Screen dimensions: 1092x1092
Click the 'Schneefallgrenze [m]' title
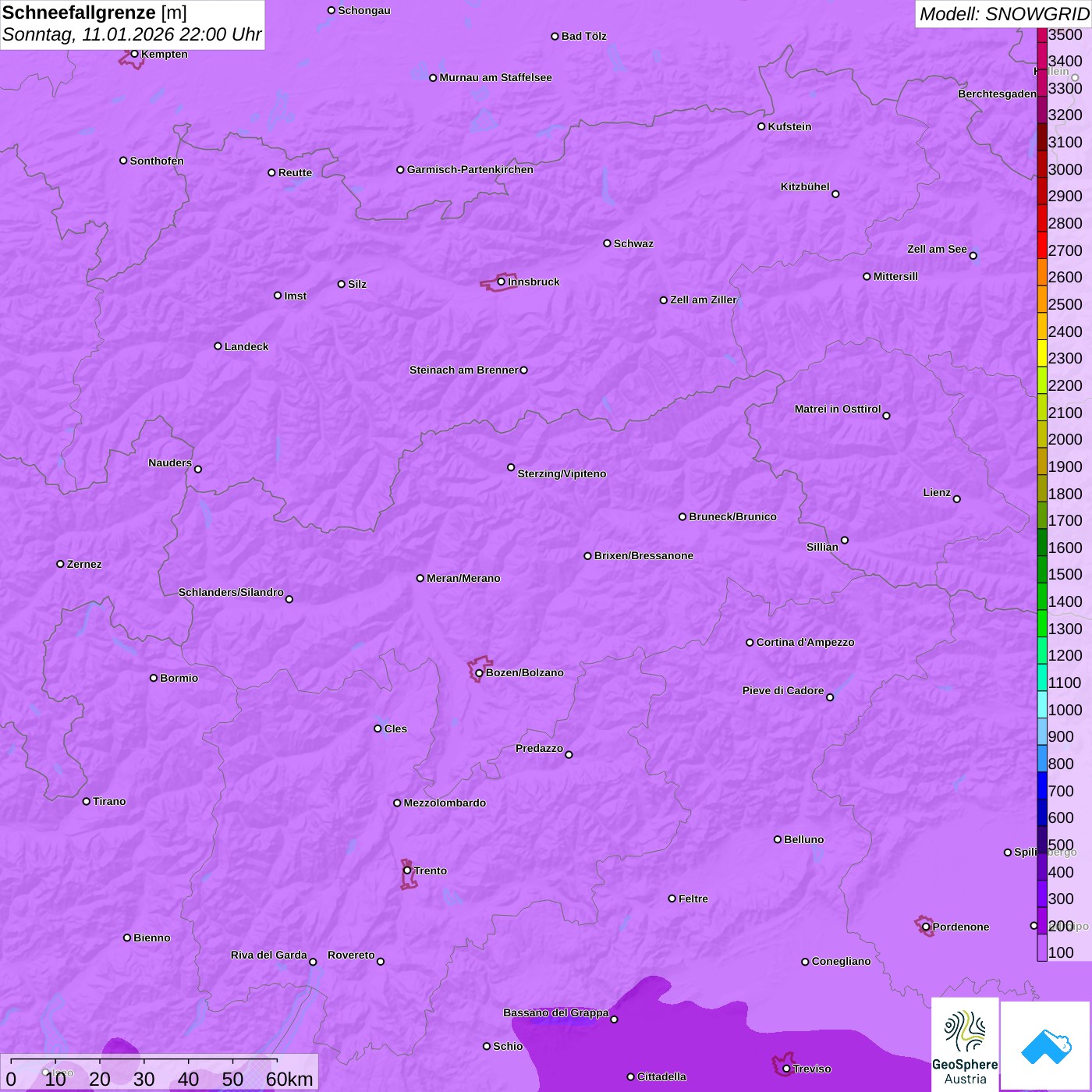click(94, 12)
